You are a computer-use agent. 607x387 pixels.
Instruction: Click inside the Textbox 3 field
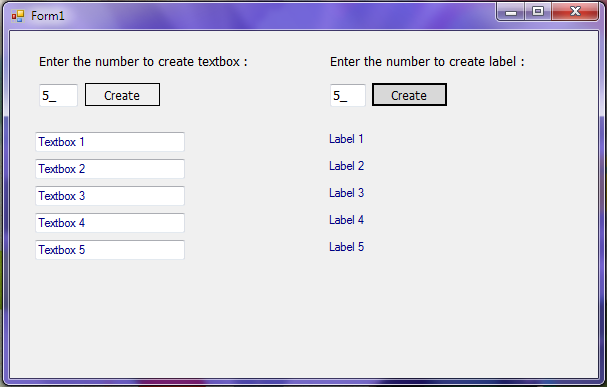pyautogui.click(x=110, y=196)
